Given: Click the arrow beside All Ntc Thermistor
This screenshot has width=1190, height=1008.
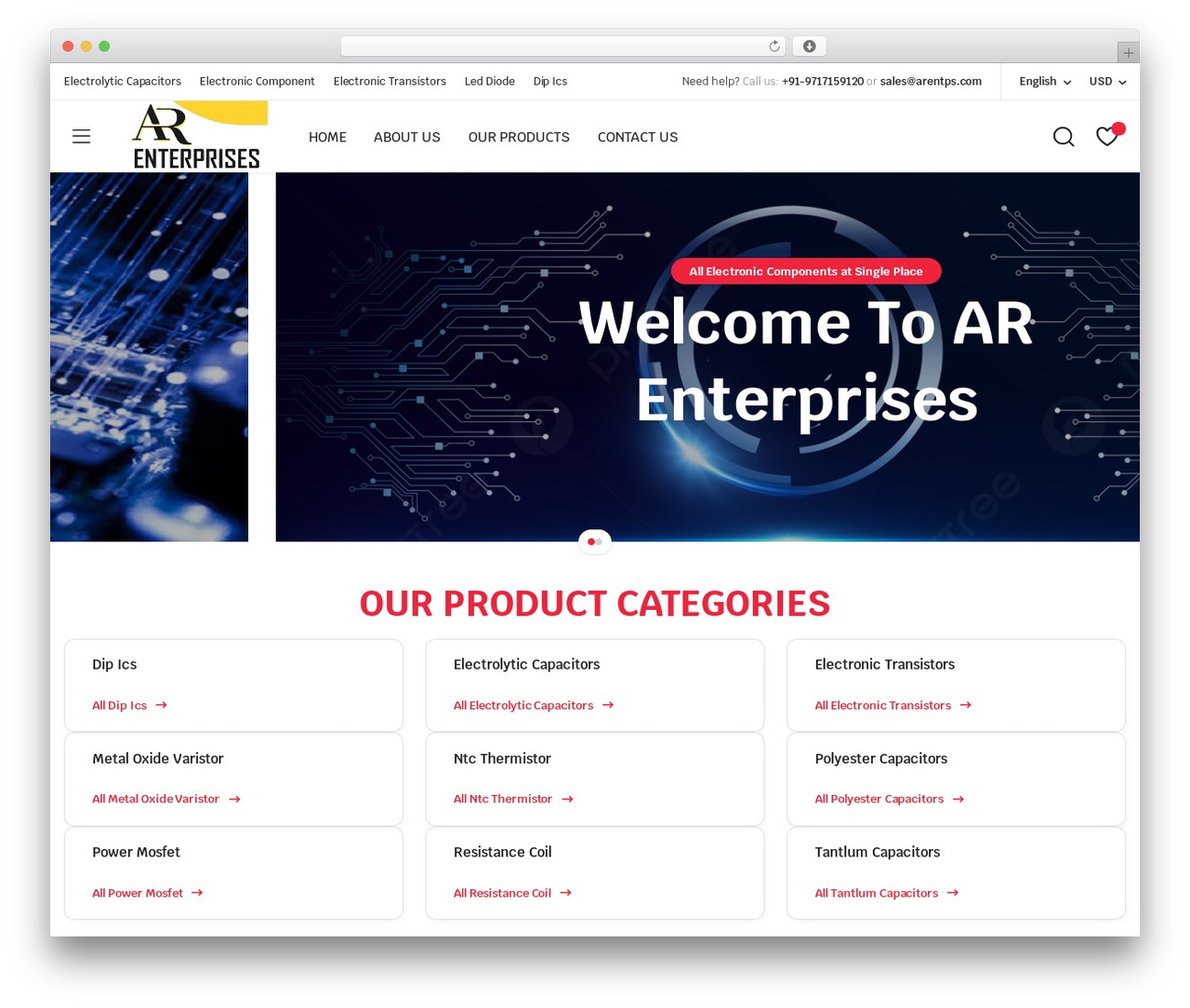Looking at the screenshot, I should [567, 799].
